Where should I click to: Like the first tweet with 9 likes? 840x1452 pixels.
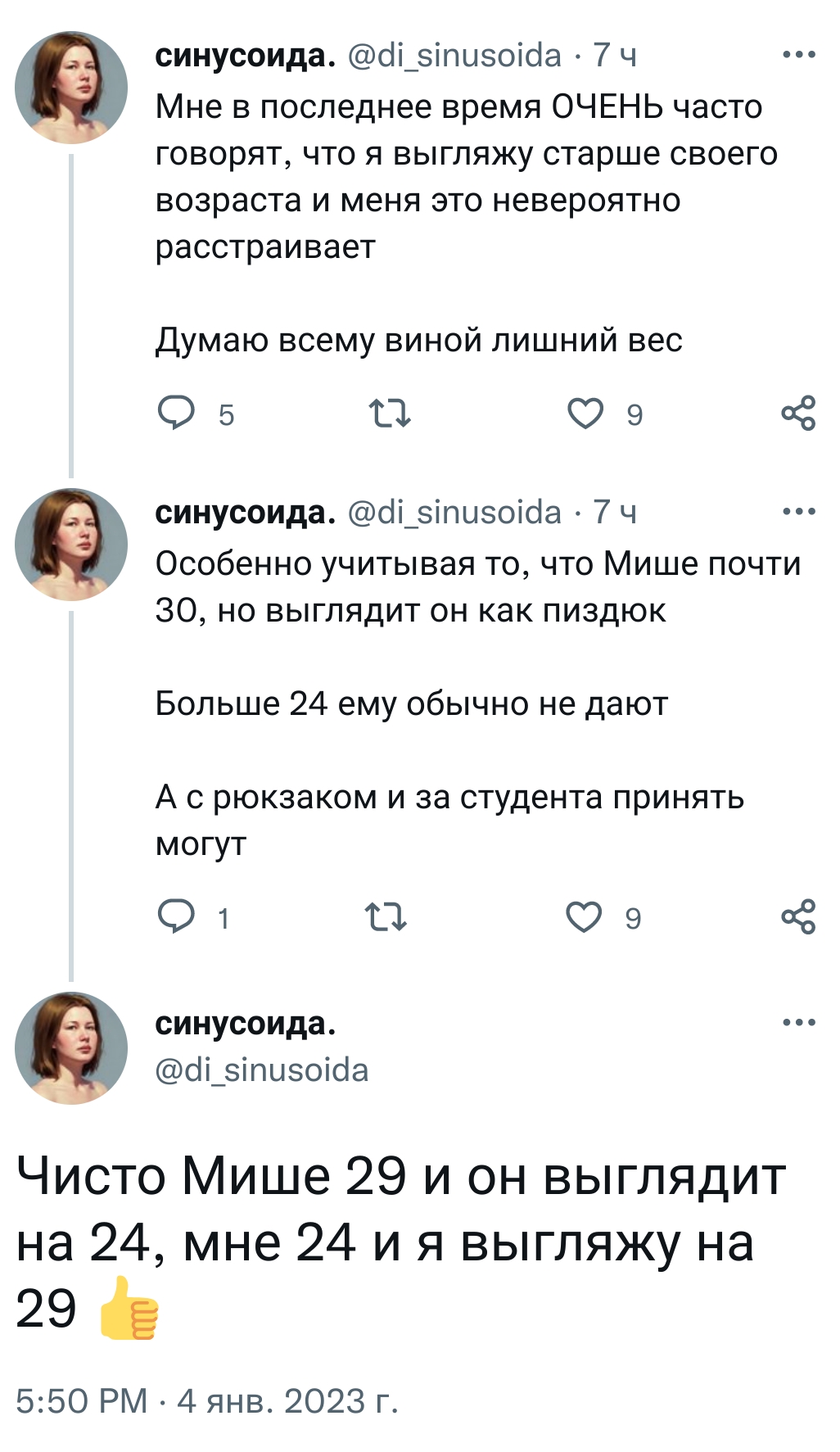[585, 414]
